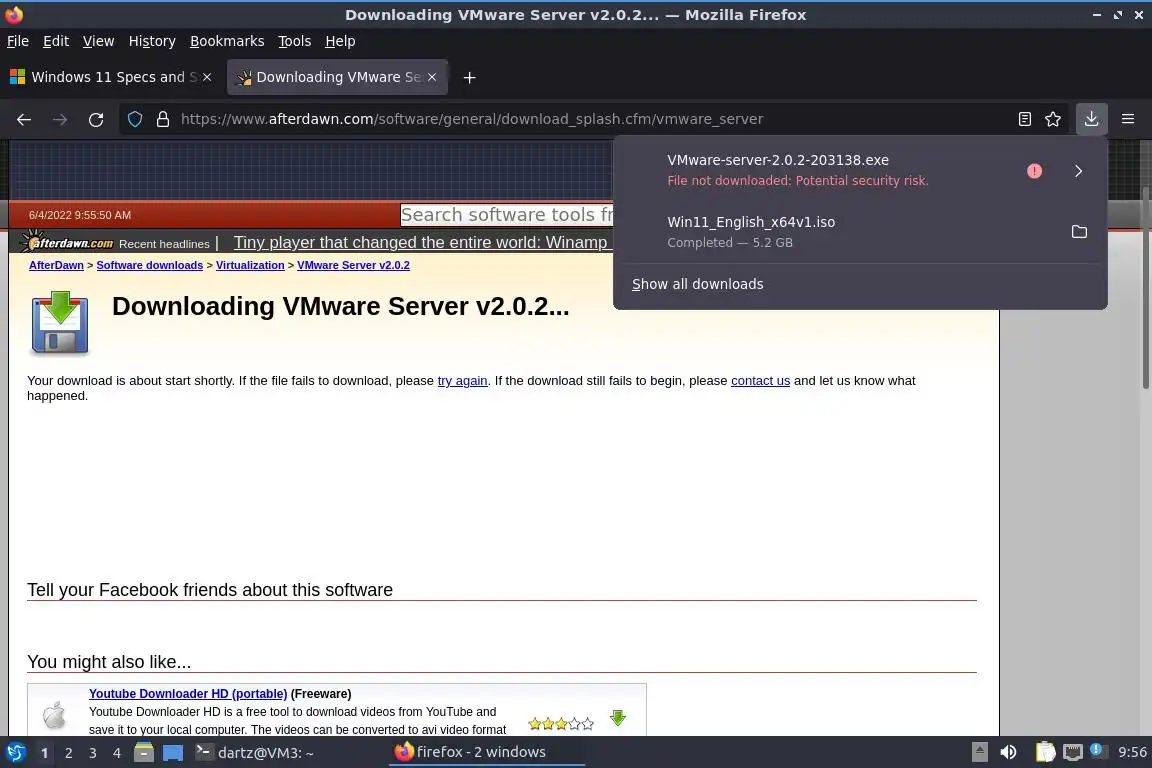Open the file manager taskbar icon
The height and width of the screenshot is (768, 1152).
(144, 753)
